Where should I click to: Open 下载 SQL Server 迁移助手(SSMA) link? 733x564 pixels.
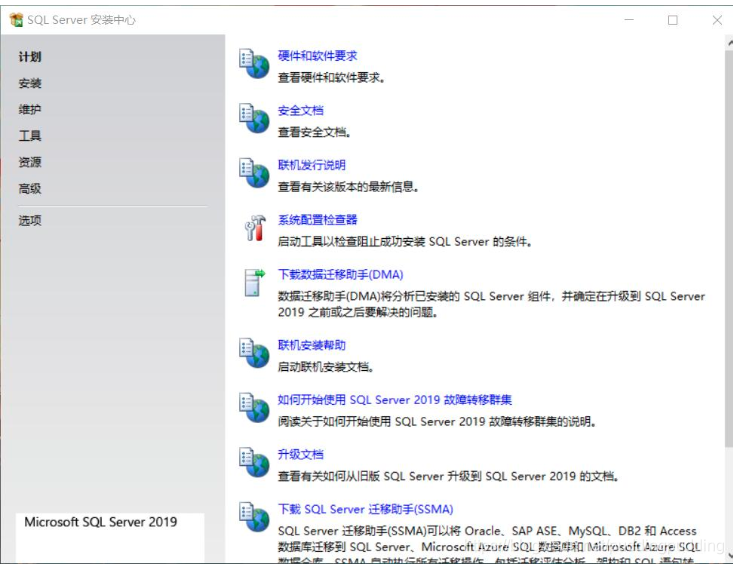coord(366,509)
